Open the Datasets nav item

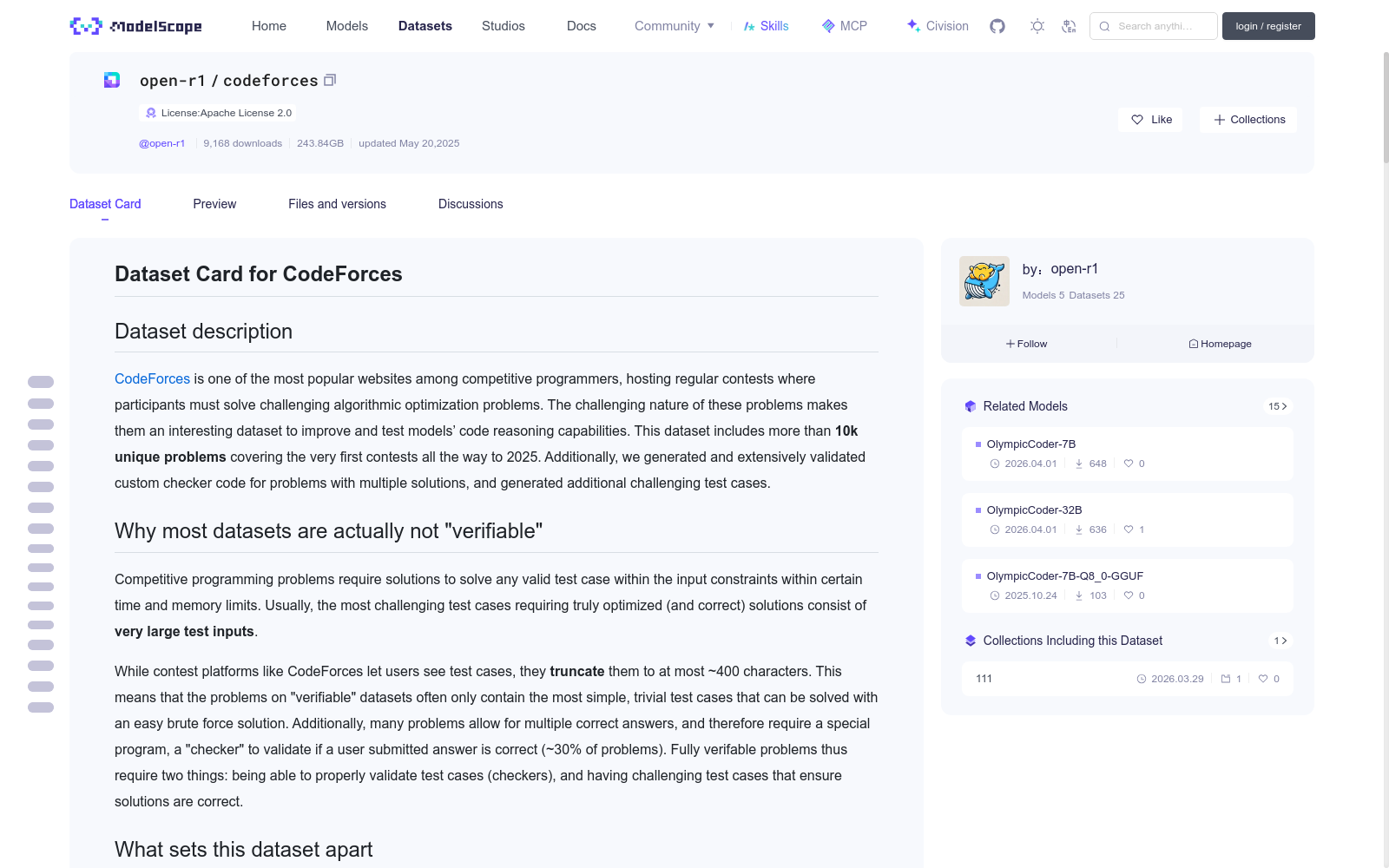[x=425, y=26]
